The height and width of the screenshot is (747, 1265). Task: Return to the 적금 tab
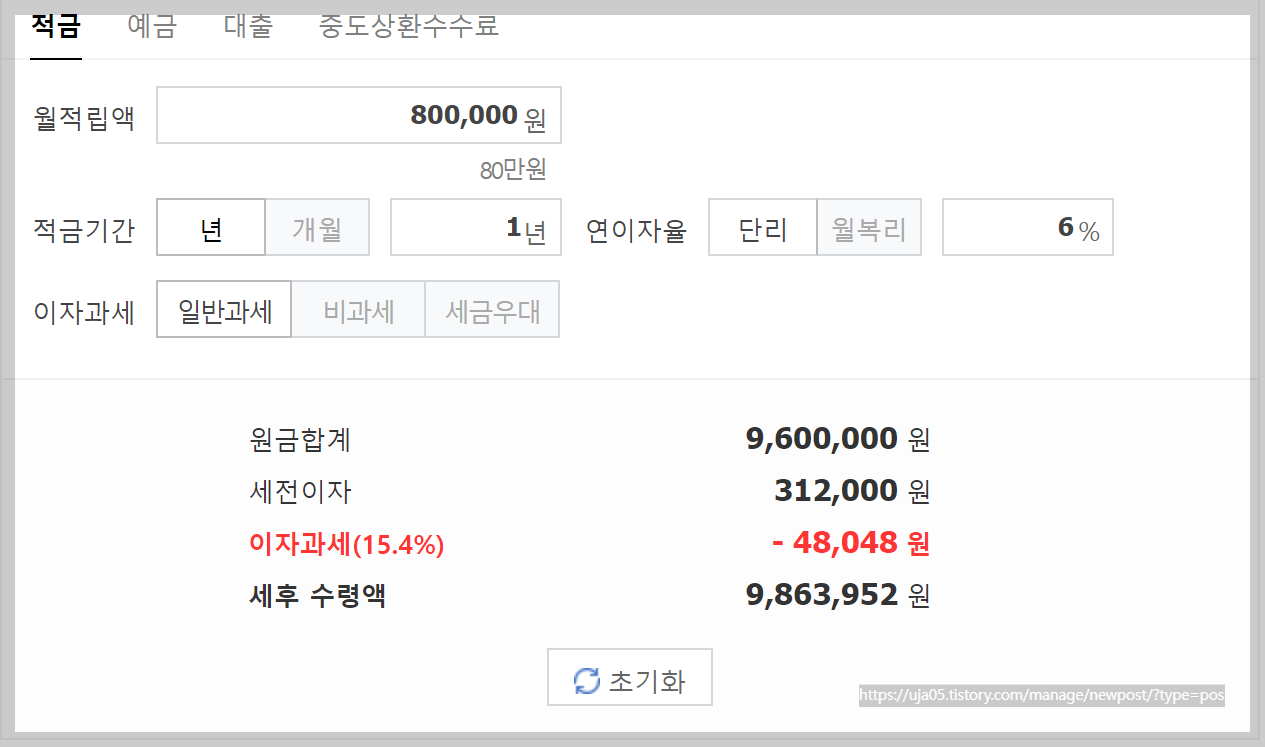point(55,27)
